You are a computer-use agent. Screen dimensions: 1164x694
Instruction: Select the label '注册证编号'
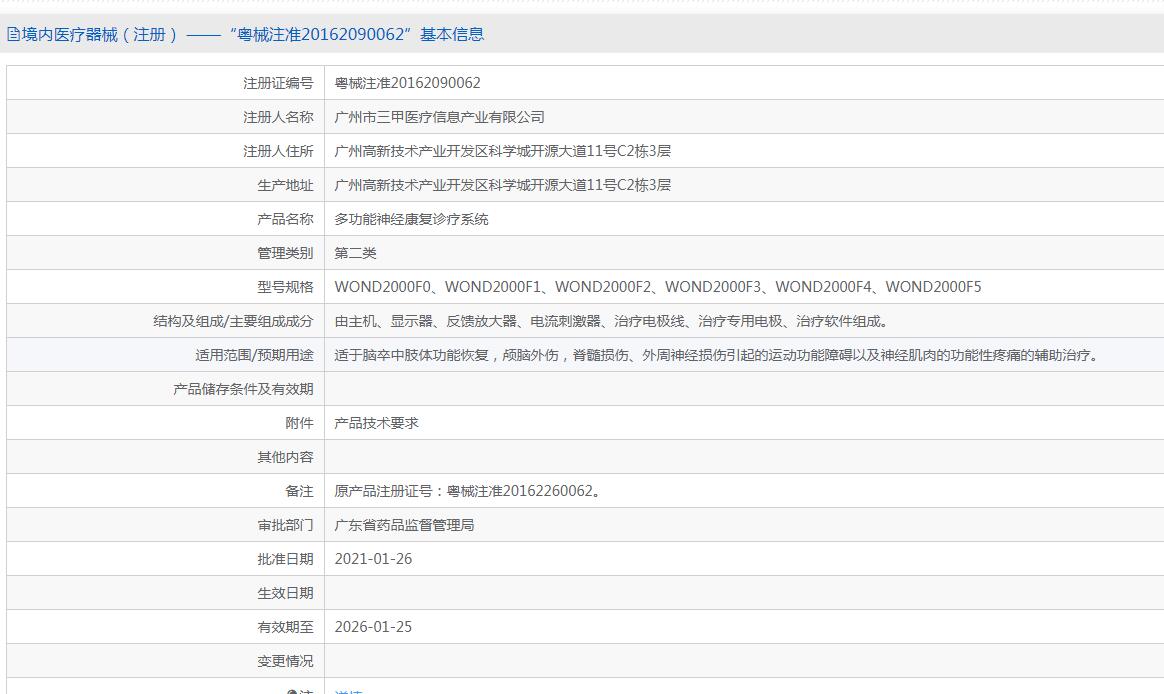[278, 83]
